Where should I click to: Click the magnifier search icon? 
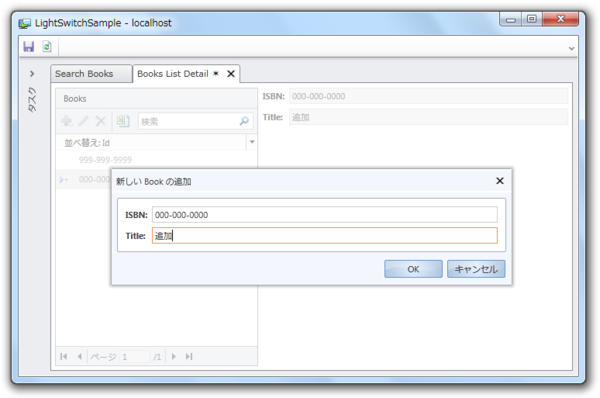point(244,121)
